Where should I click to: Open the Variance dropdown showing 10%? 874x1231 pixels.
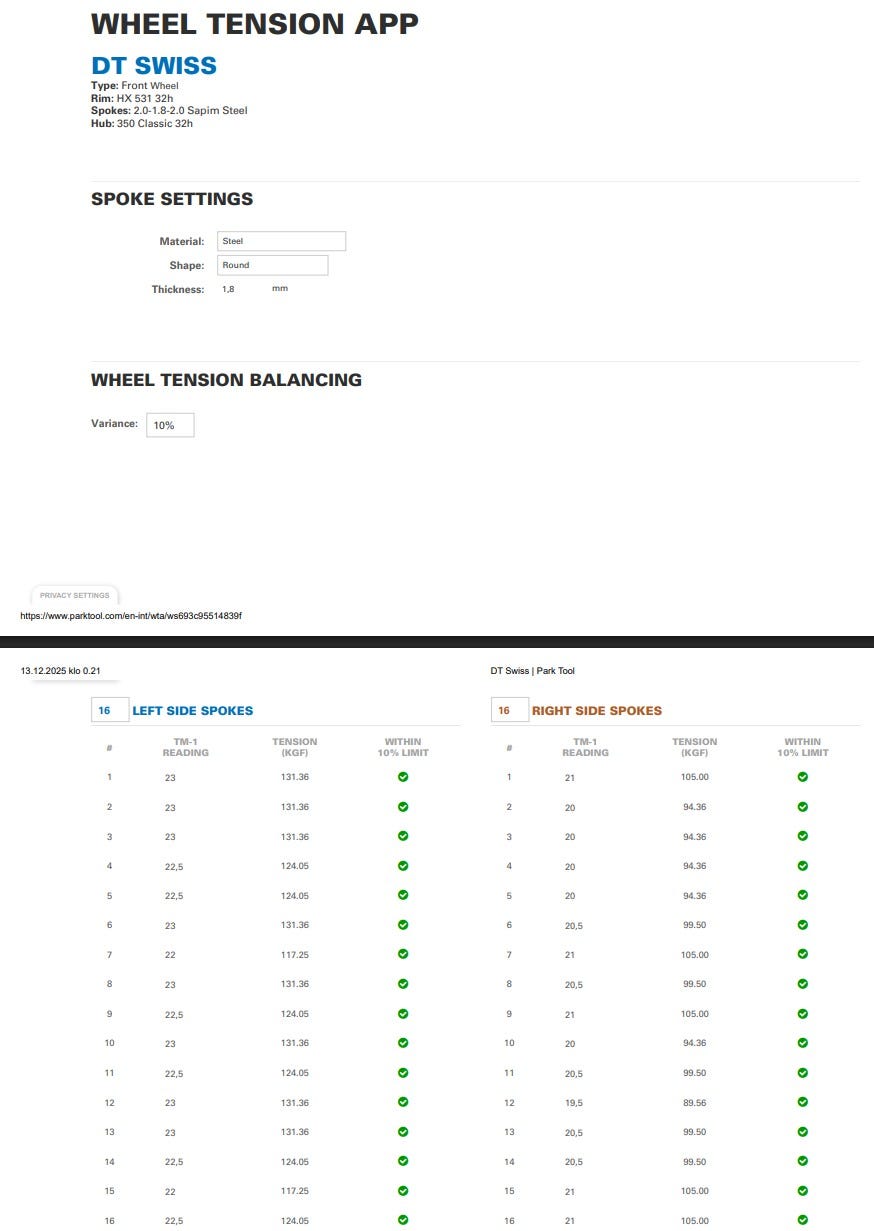(170, 425)
